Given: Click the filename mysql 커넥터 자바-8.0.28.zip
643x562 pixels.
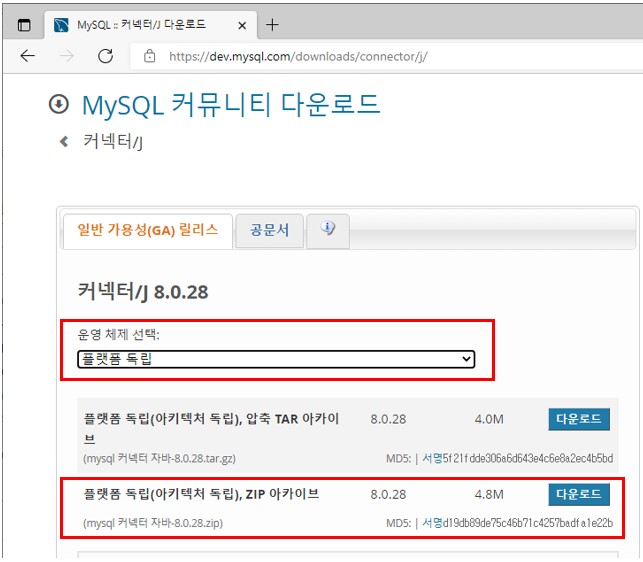Looking at the screenshot, I should pos(153,523).
